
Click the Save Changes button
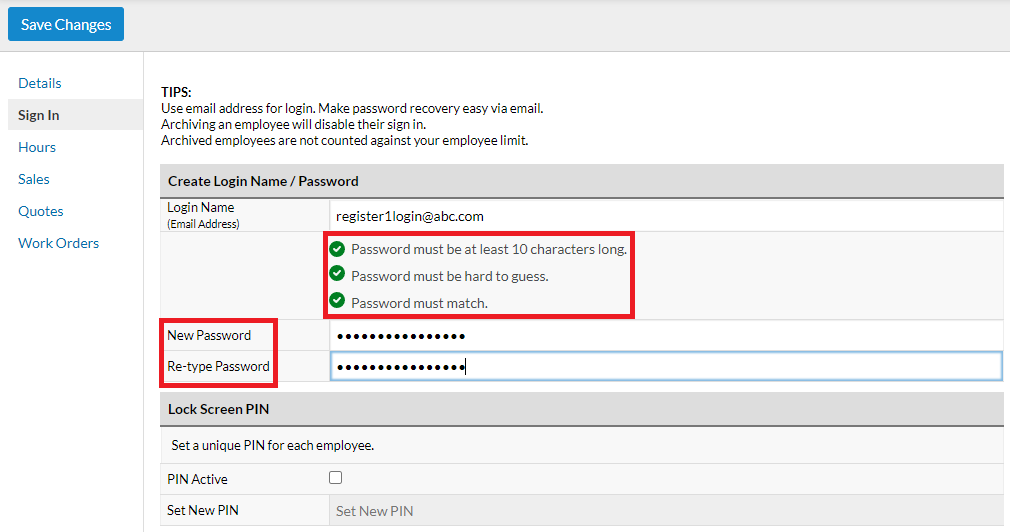click(x=66, y=25)
